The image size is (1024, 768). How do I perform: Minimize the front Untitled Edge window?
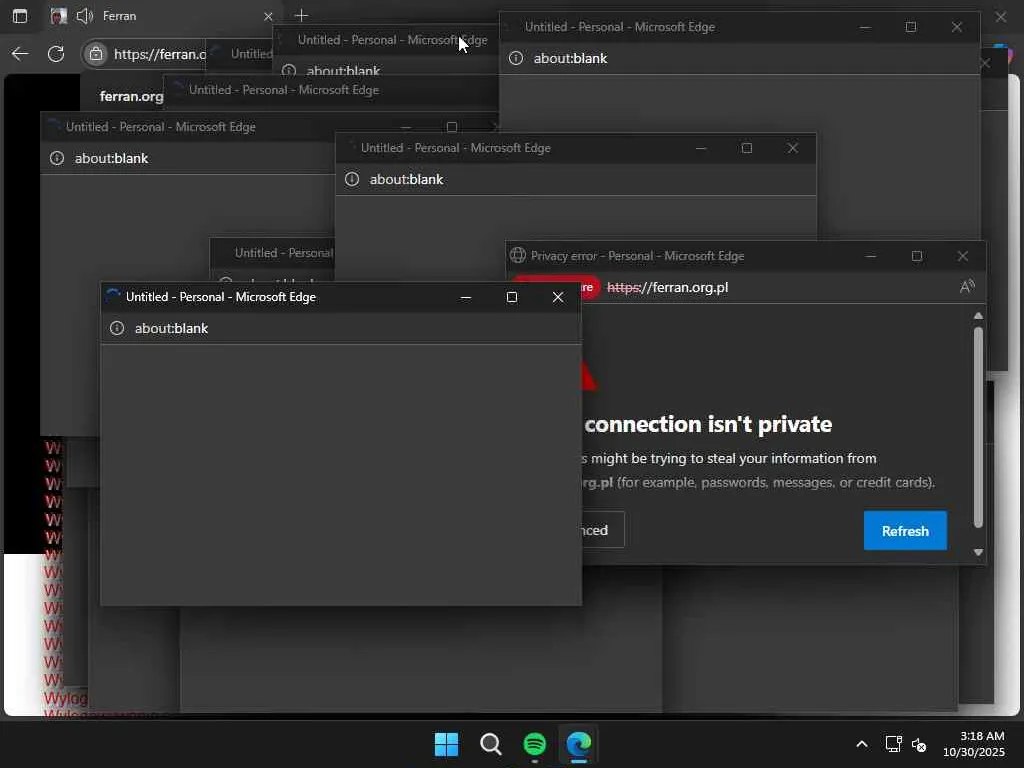click(x=466, y=297)
